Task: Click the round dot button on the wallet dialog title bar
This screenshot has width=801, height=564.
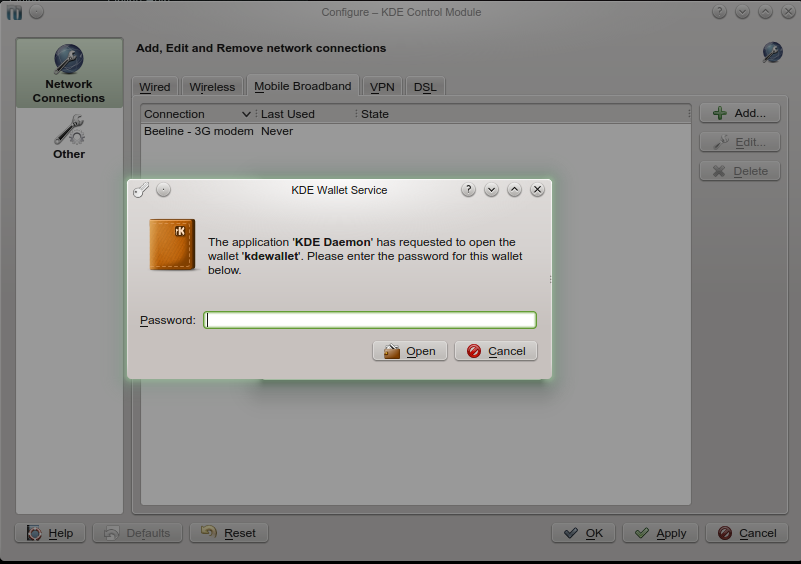Action: pyautogui.click(x=163, y=190)
